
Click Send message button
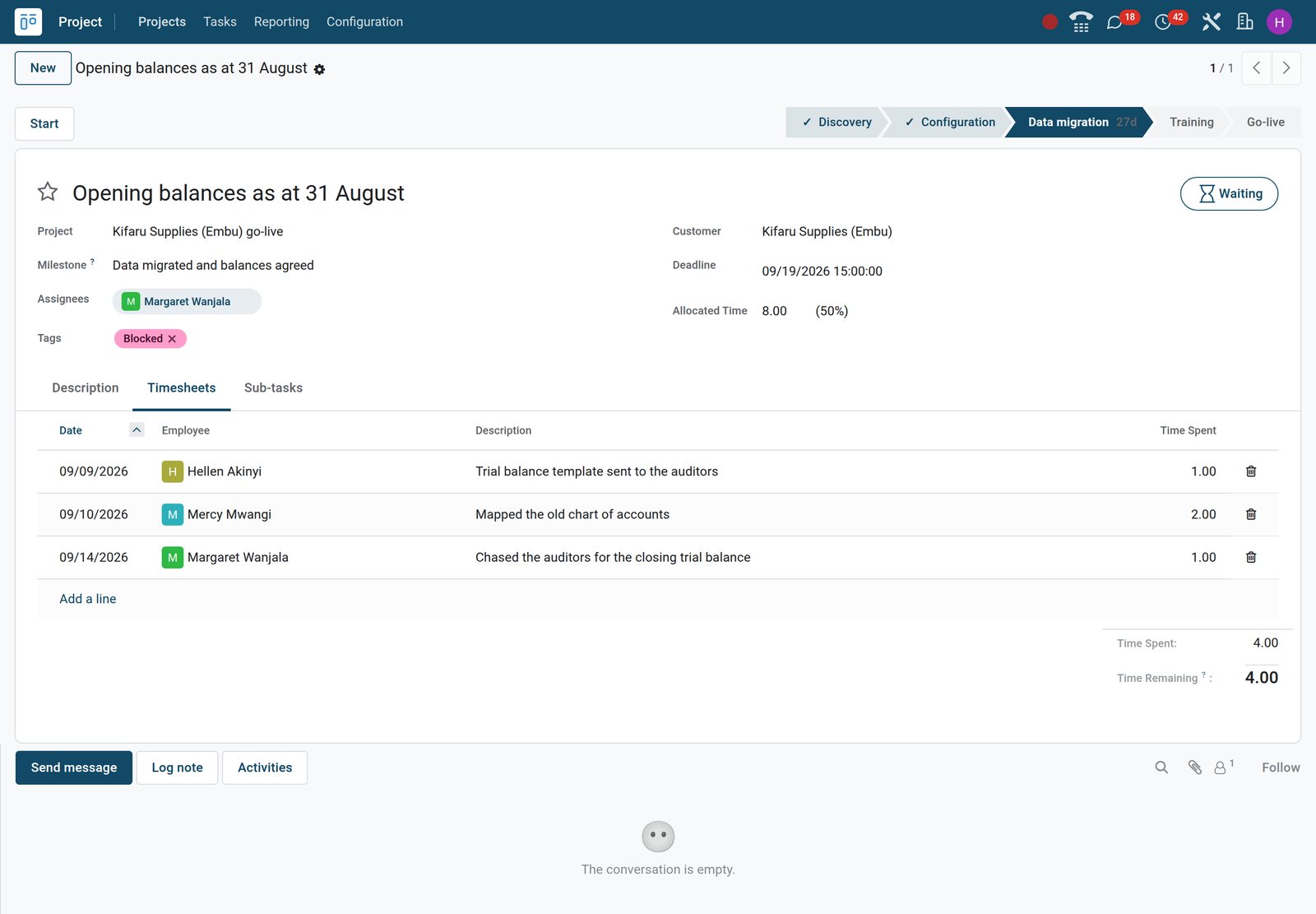click(74, 768)
